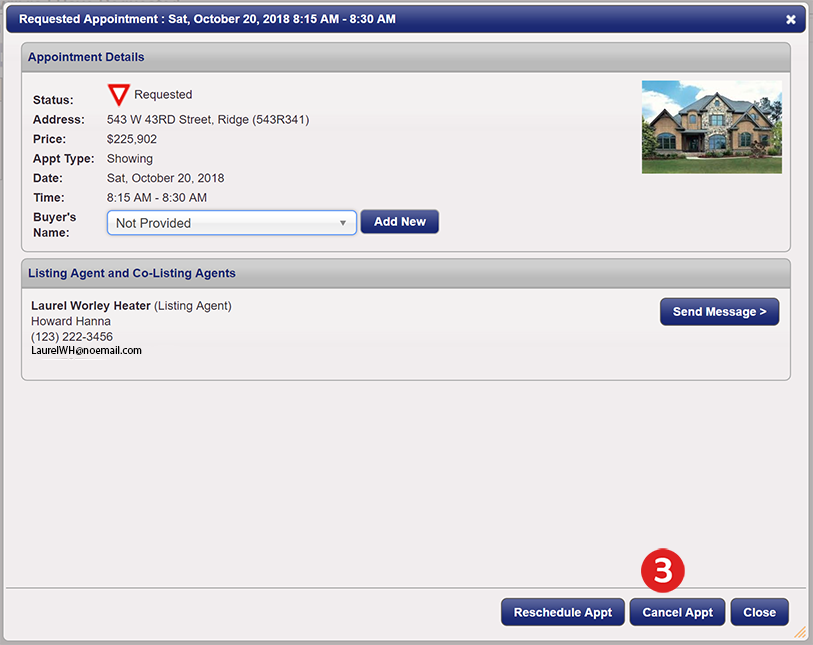813x645 pixels.
Task: Click the Add New buyer button
Action: 399,222
